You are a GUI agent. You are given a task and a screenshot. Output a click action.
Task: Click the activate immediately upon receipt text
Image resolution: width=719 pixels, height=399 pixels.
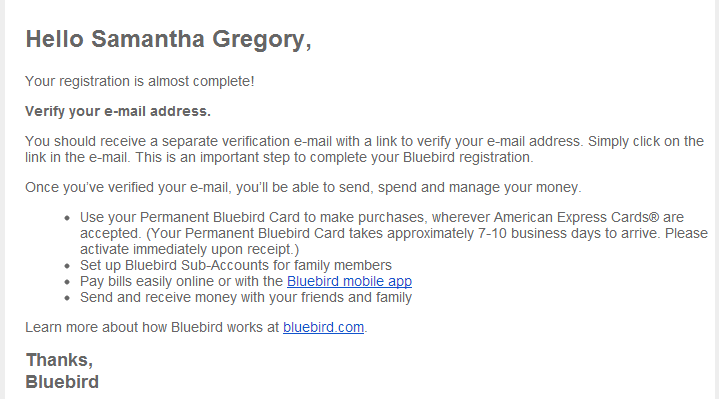point(189,249)
